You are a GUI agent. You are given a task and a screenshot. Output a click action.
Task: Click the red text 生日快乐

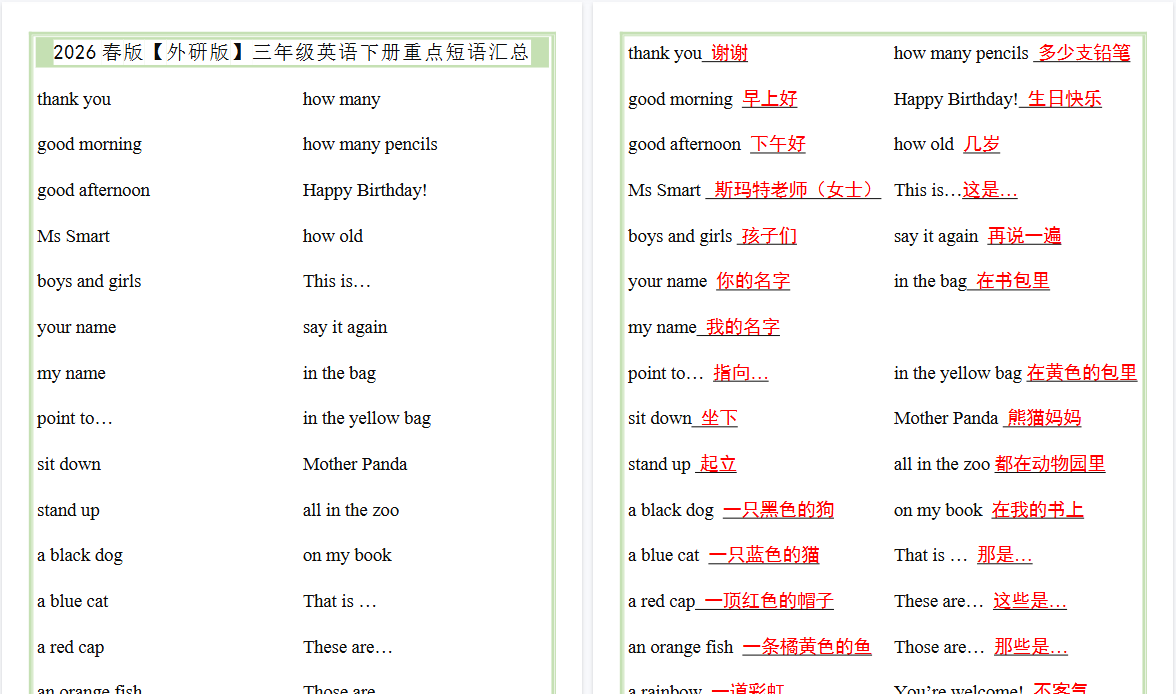(1064, 99)
